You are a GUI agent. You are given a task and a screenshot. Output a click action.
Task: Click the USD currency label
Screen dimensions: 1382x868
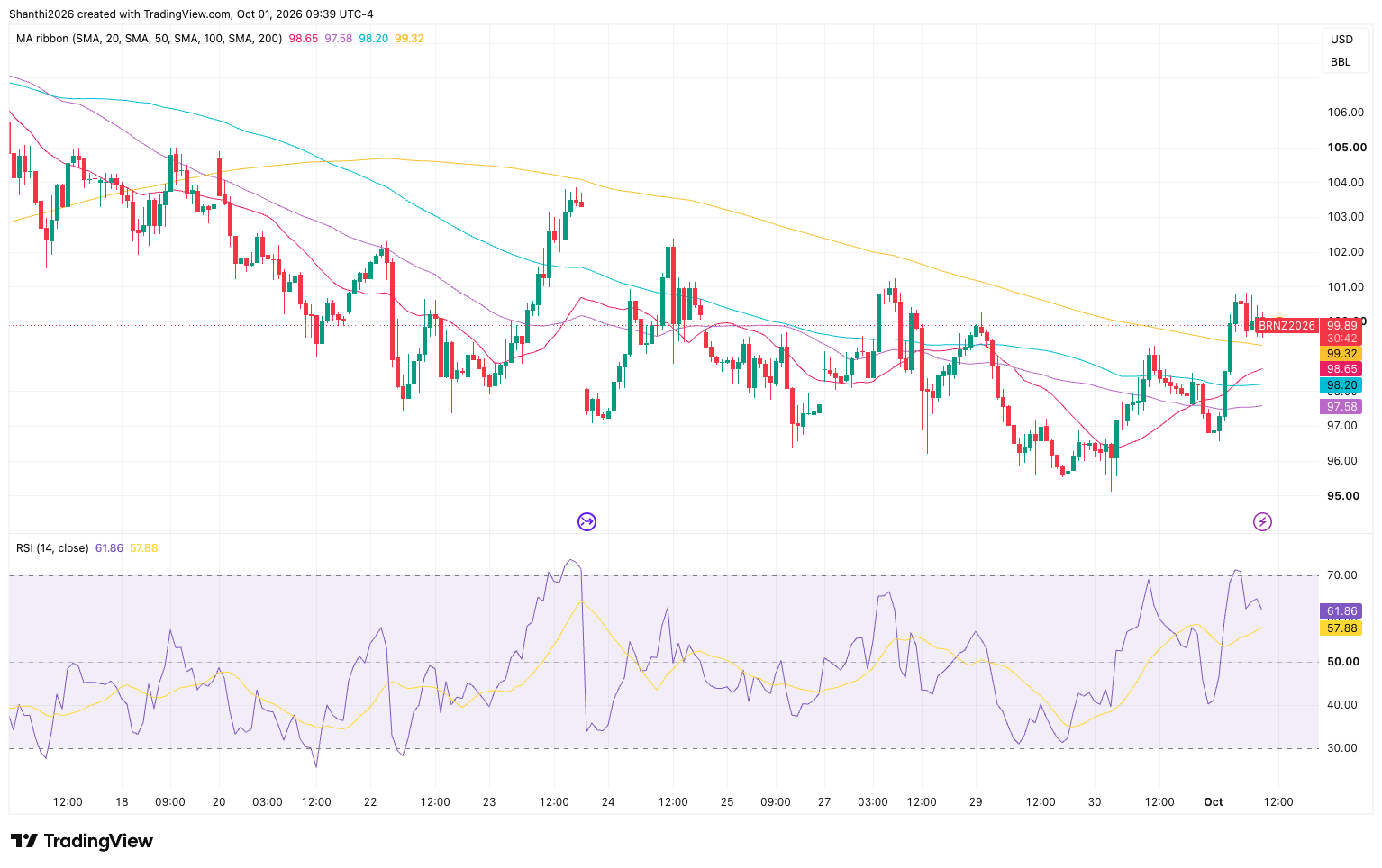pos(1341,40)
